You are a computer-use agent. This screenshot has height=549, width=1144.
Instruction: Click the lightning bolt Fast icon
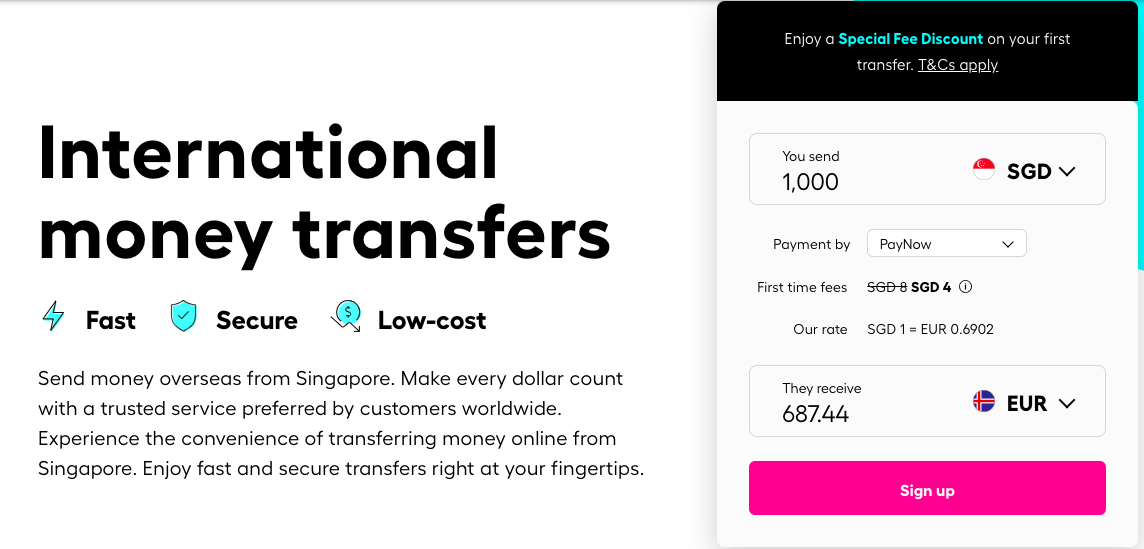pyautogui.click(x=53, y=318)
